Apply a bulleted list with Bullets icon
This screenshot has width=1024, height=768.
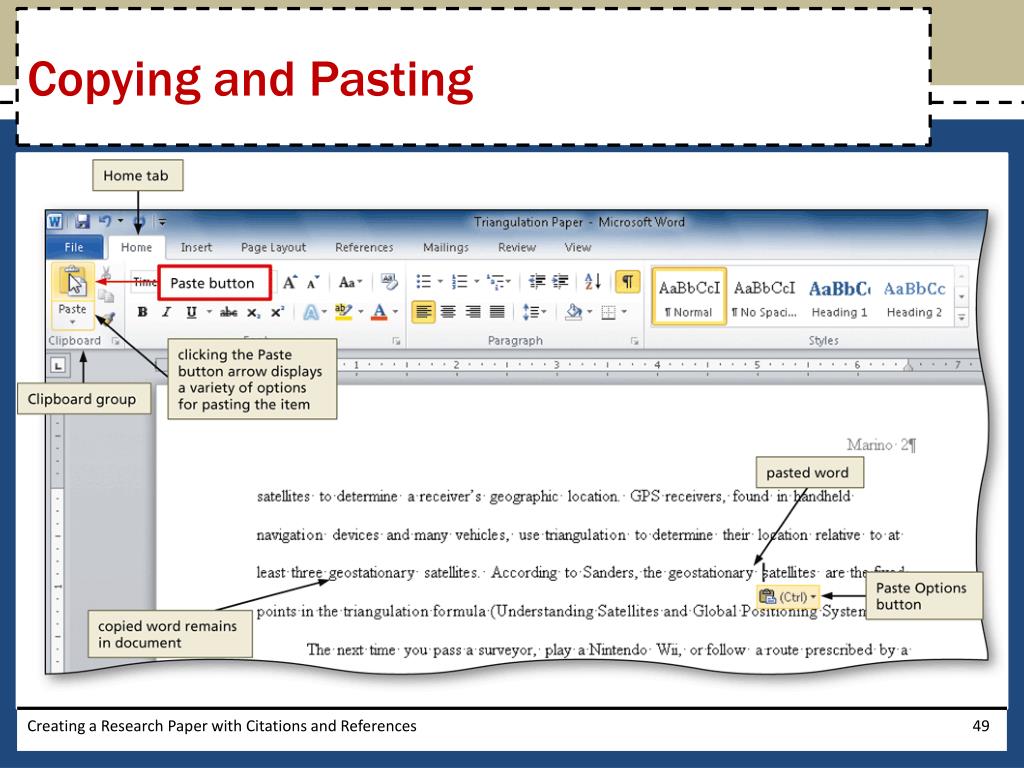(423, 281)
